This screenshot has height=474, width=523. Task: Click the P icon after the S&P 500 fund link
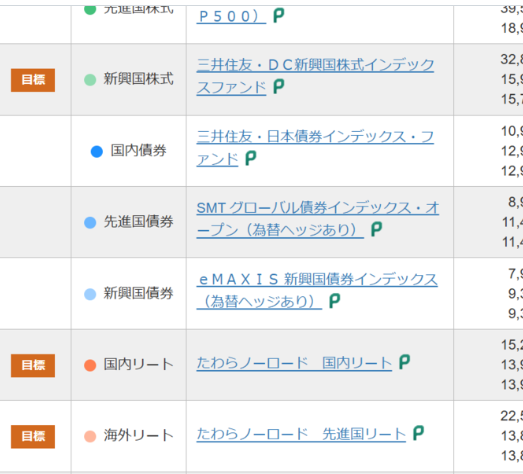(279, 15)
